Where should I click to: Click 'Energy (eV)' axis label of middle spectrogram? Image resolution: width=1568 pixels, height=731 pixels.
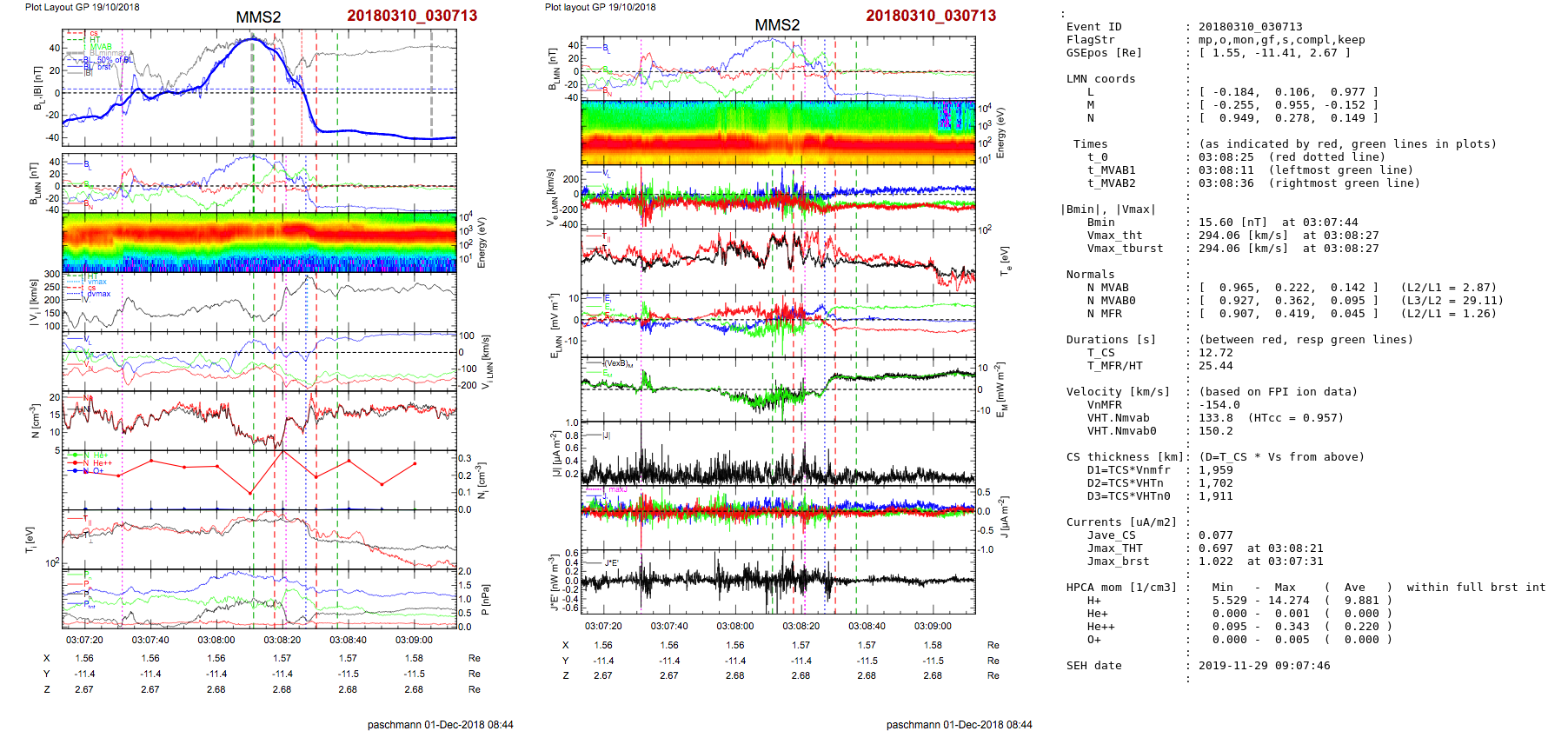click(x=1000, y=133)
